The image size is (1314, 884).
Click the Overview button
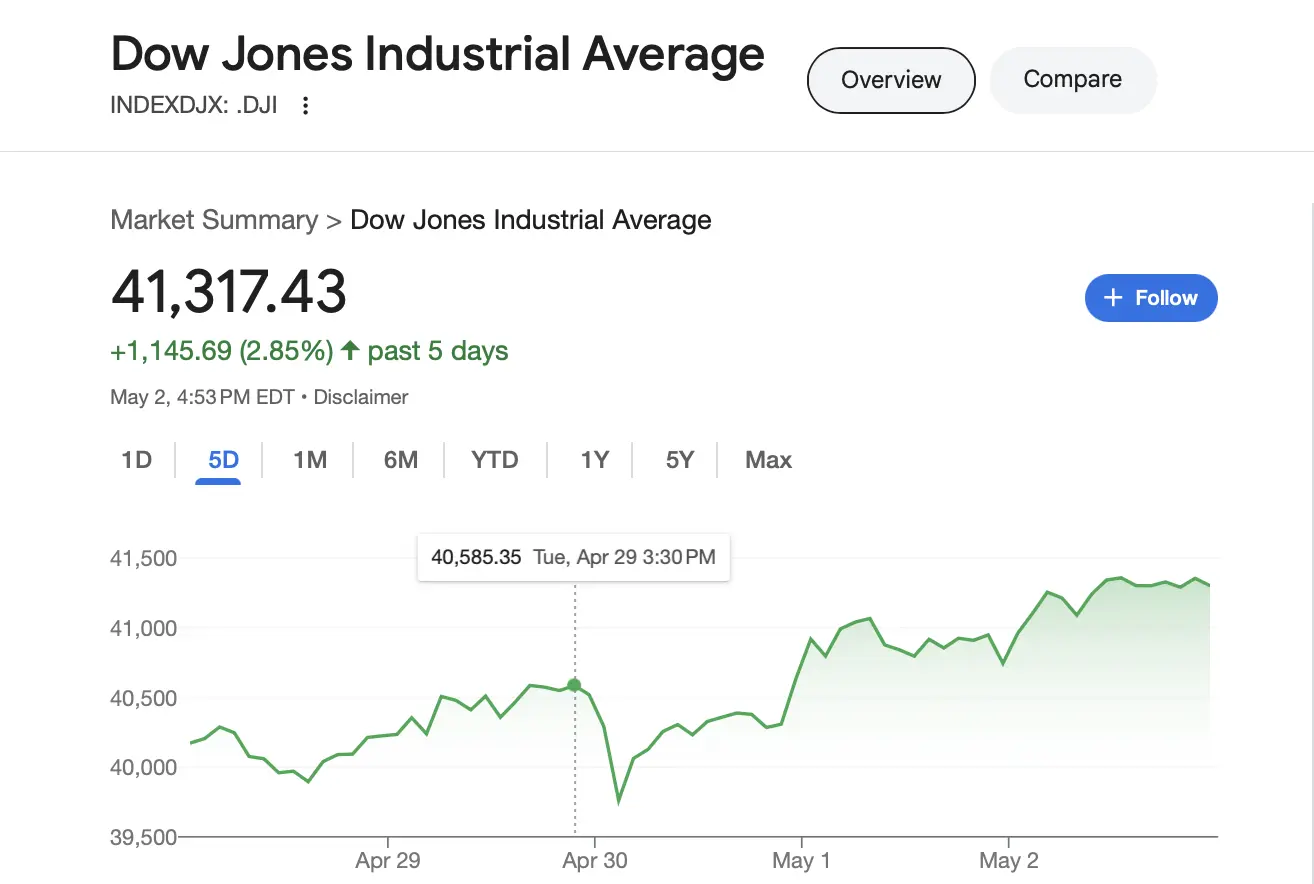(x=891, y=80)
